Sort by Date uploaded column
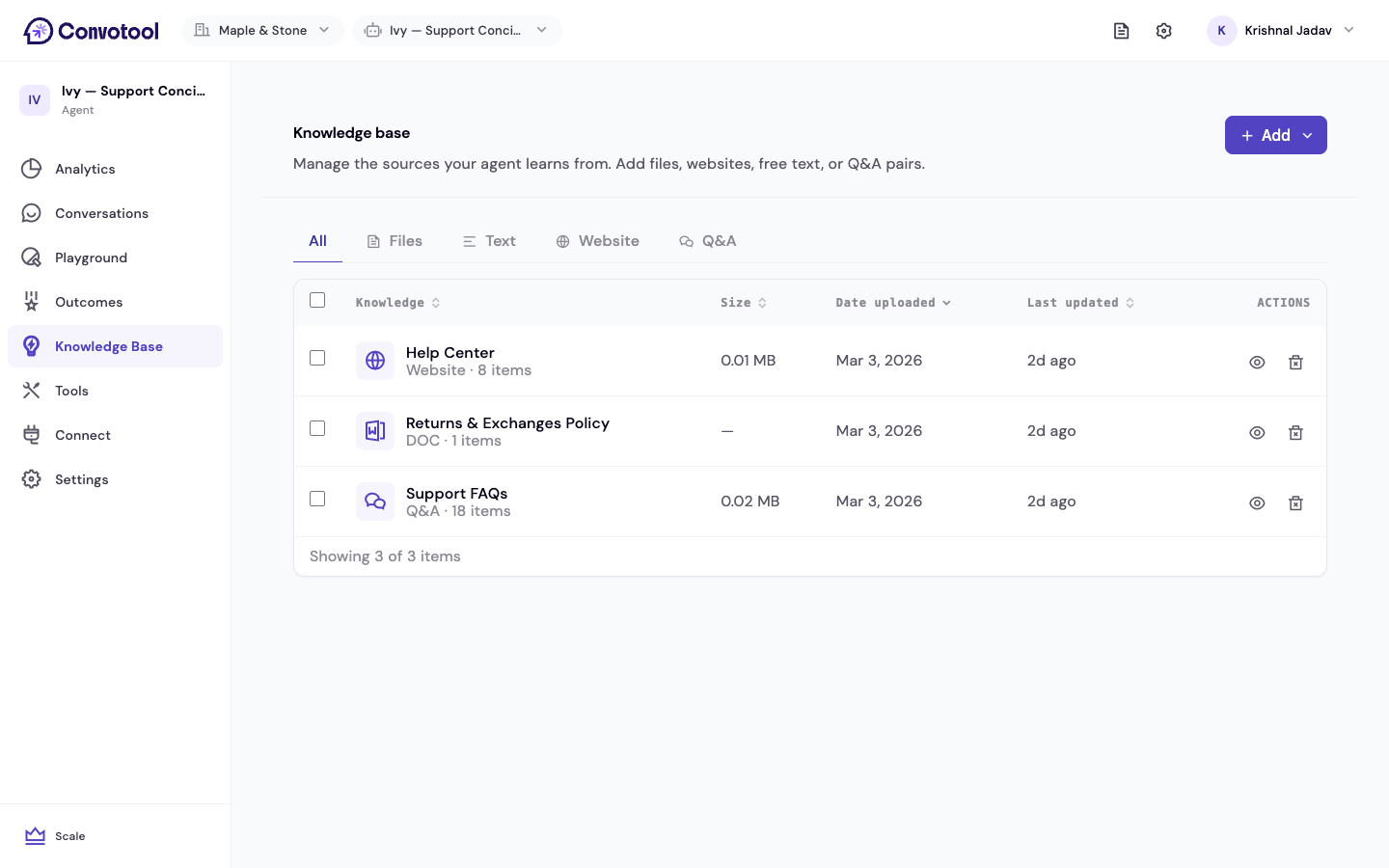This screenshot has width=1389, height=868. [x=893, y=303]
